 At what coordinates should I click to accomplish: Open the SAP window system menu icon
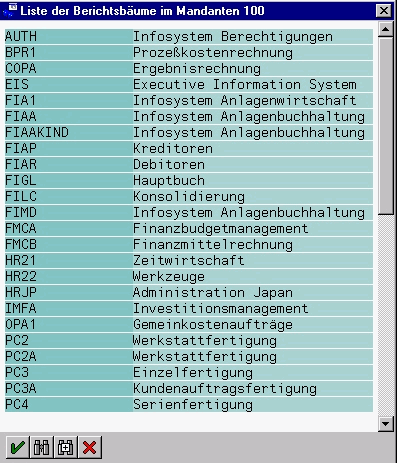click(9, 10)
